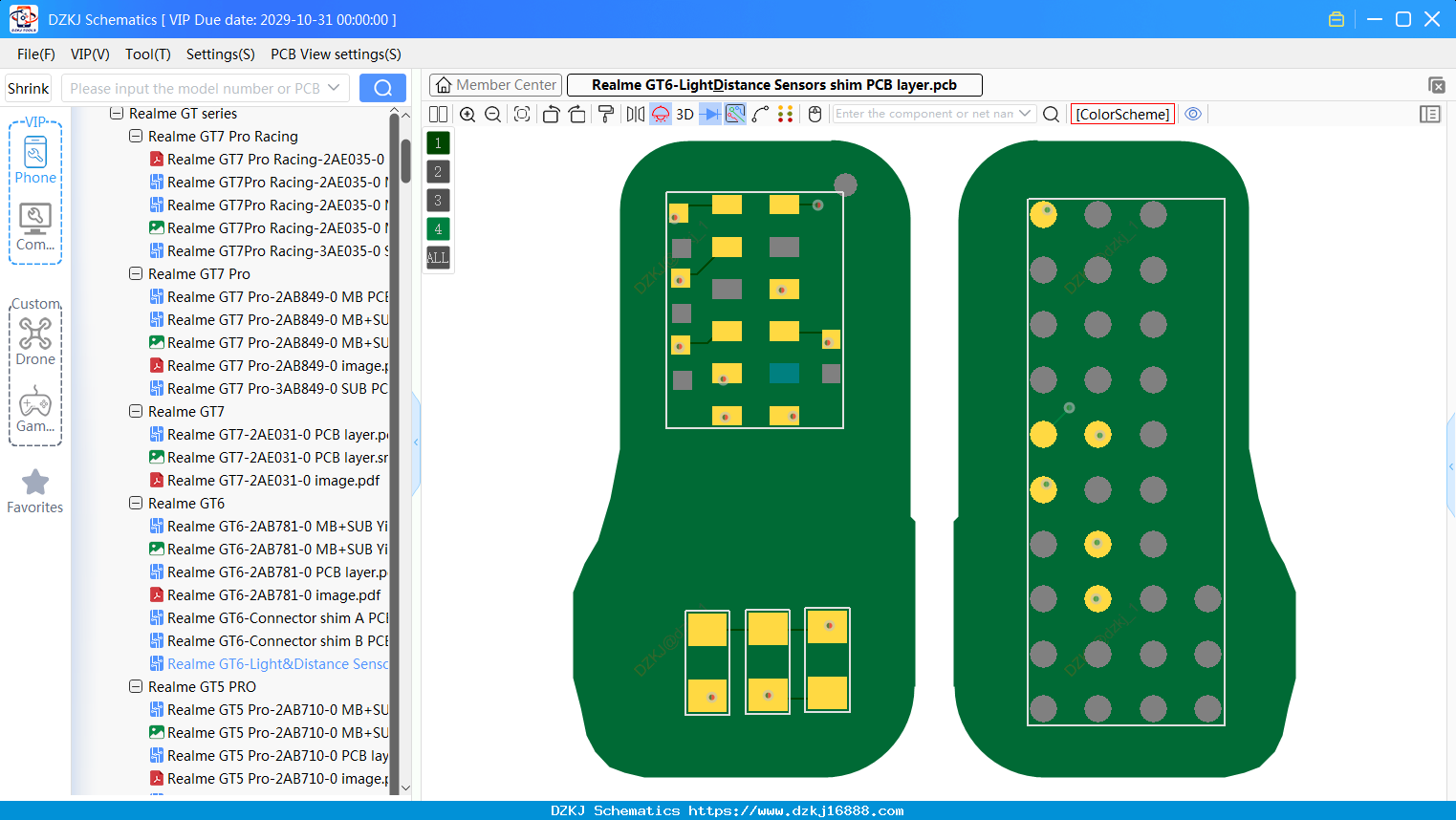
Task: Zoom out of the PCB view
Action: tap(493, 115)
